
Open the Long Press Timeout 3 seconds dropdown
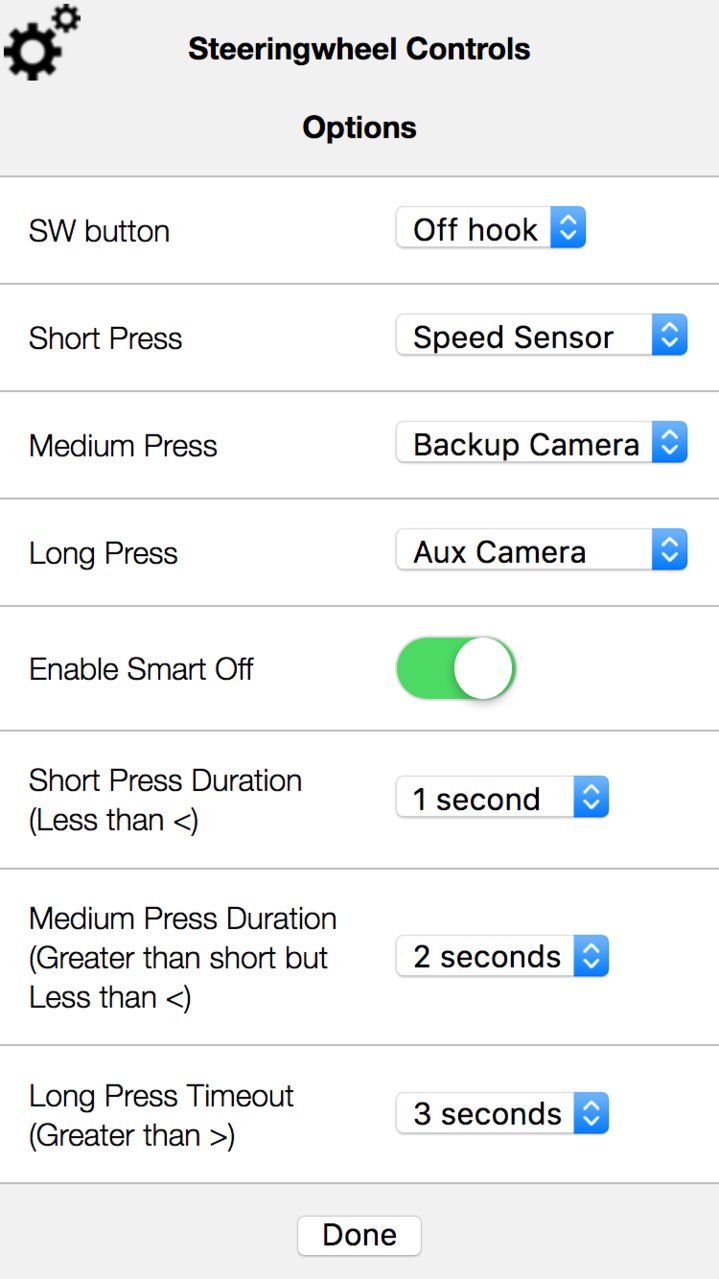pyautogui.click(x=502, y=1113)
